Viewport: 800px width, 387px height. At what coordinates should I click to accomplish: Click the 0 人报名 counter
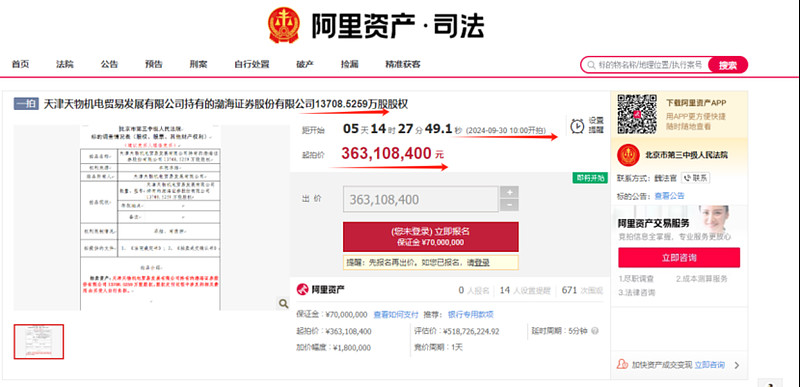(474, 291)
